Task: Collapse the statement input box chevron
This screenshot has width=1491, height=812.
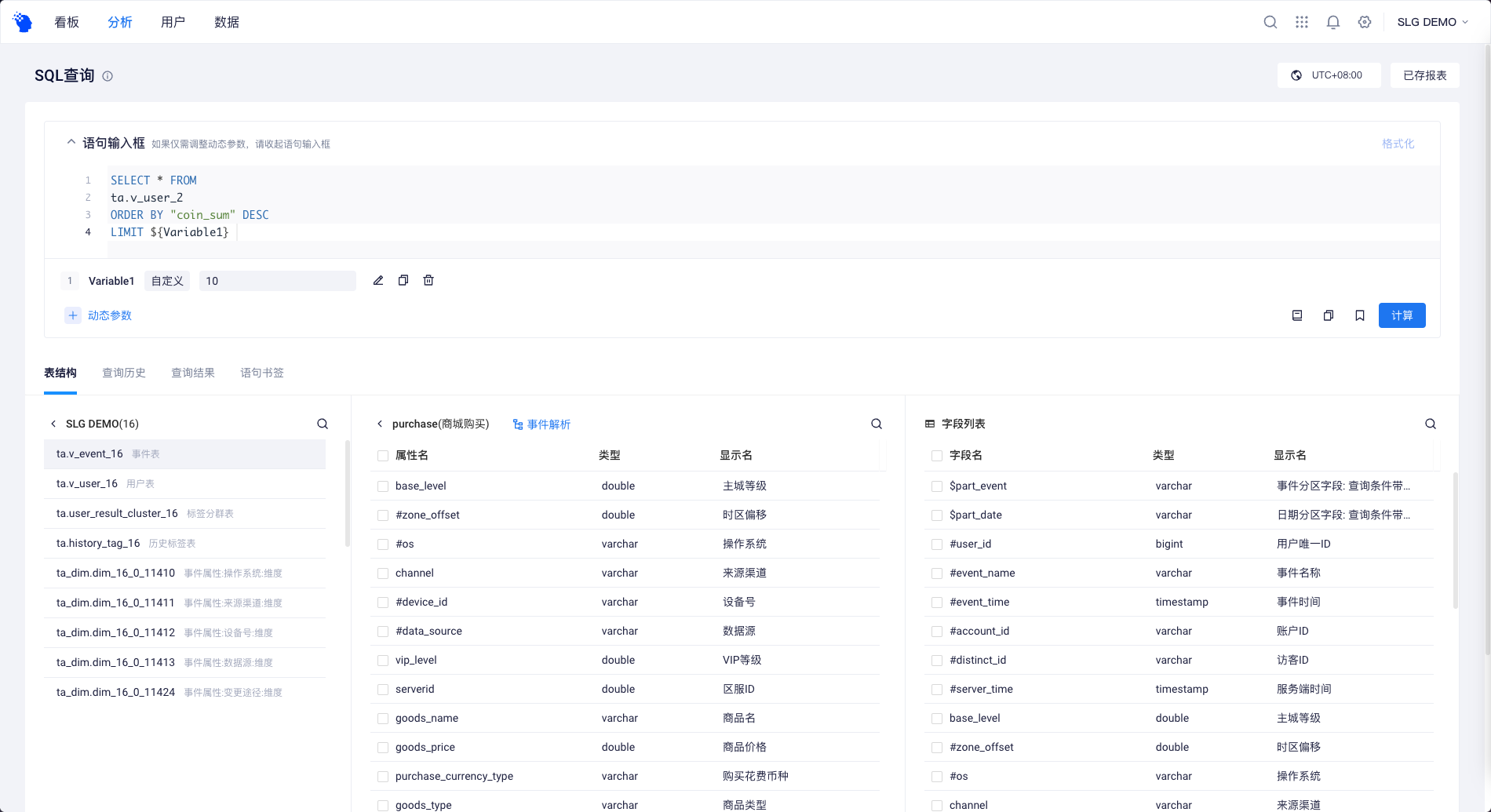Action: (x=71, y=143)
